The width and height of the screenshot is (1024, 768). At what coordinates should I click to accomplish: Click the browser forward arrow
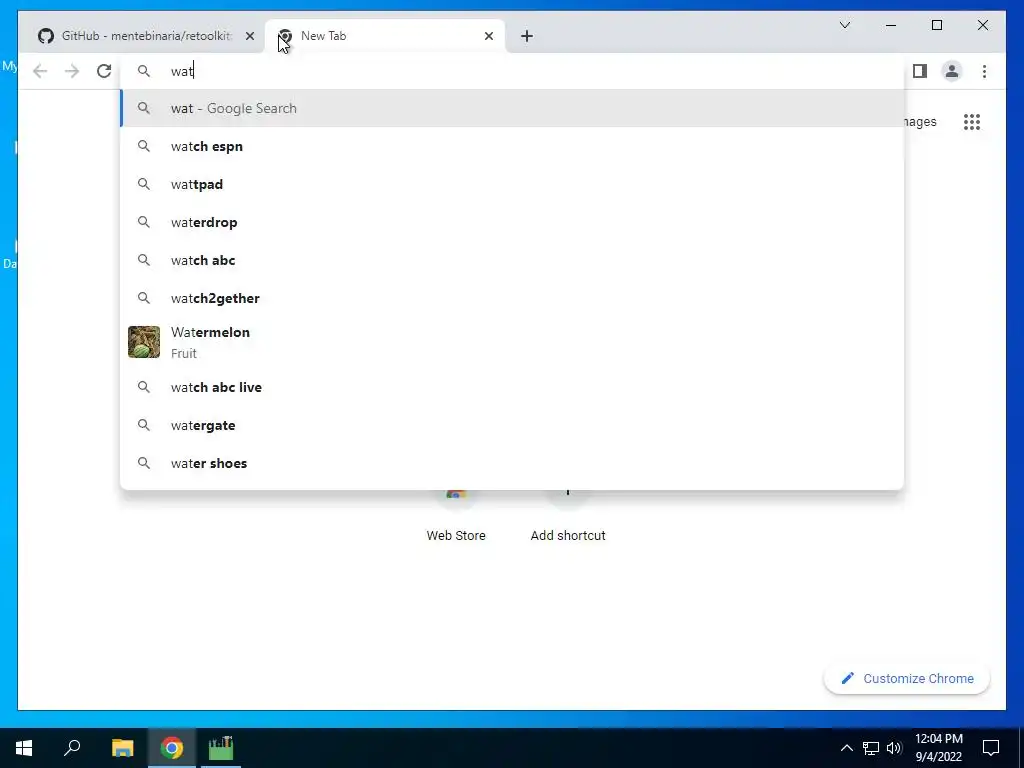(x=72, y=71)
